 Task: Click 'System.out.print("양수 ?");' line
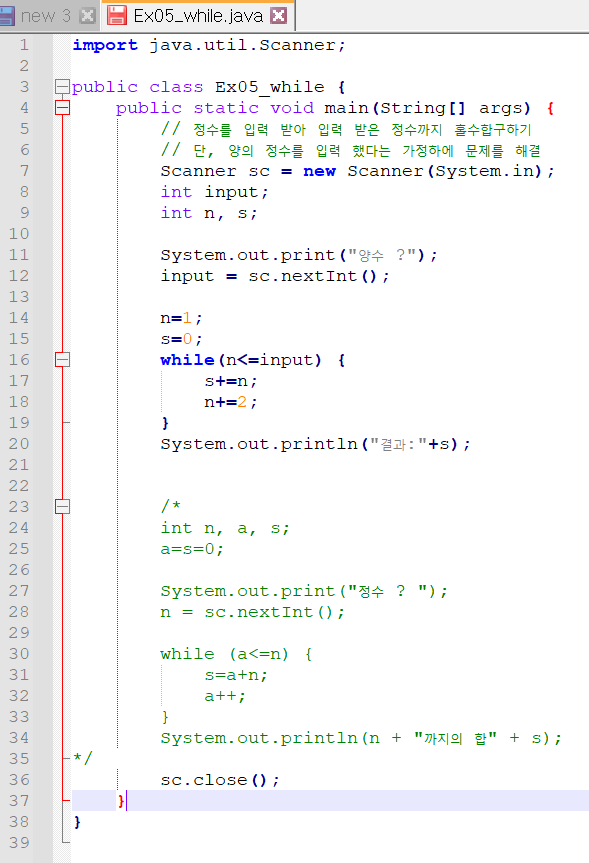(x=299, y=255)
